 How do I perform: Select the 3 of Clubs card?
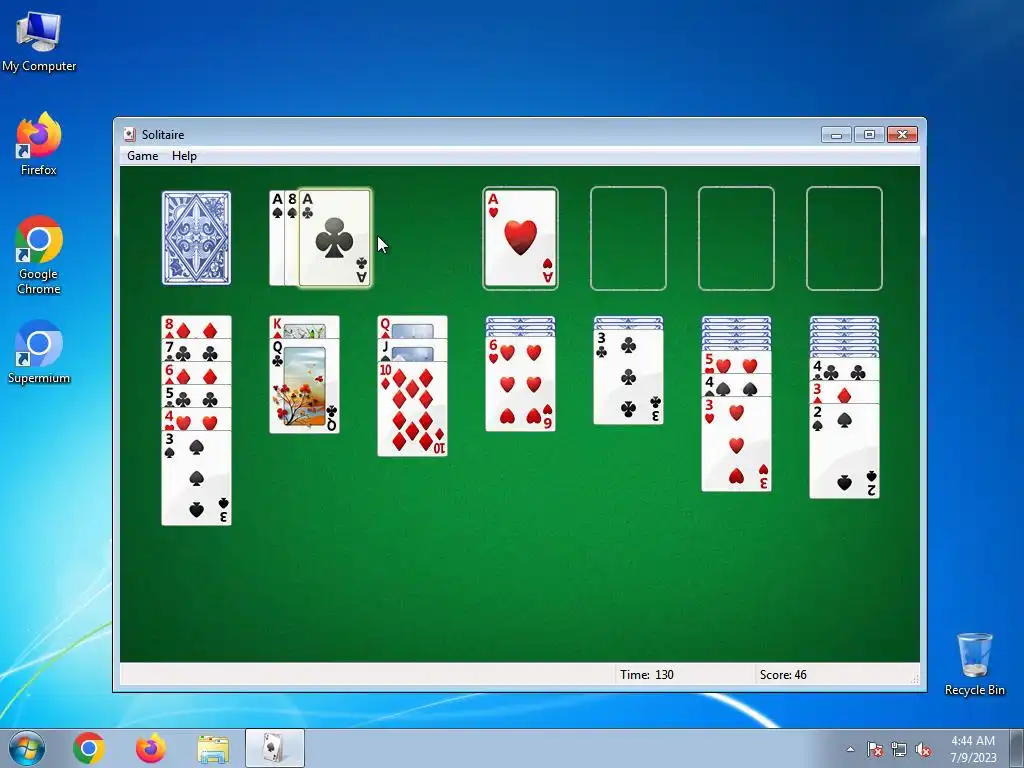click(628, 377)
